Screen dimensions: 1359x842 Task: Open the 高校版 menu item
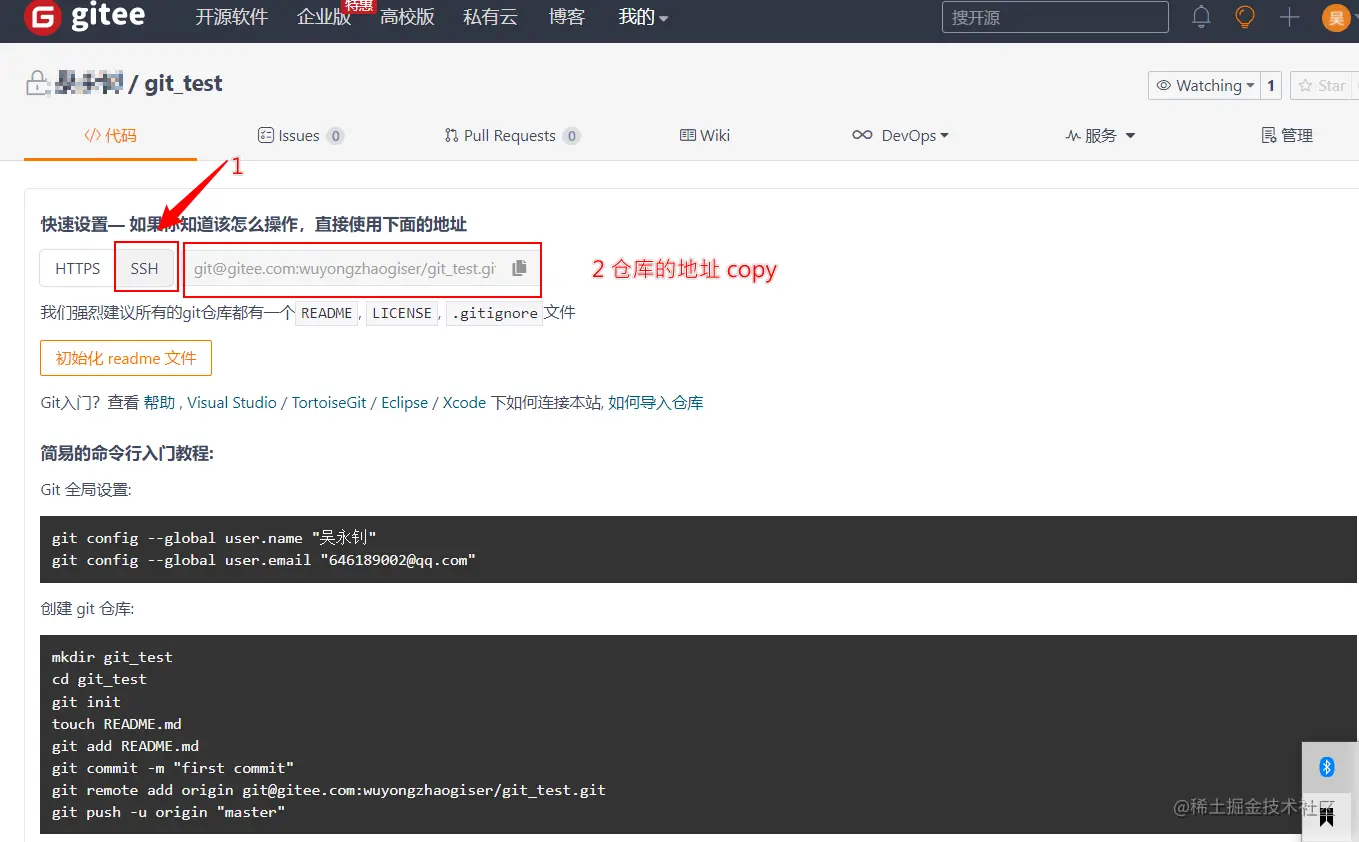[x=407, y=17]
